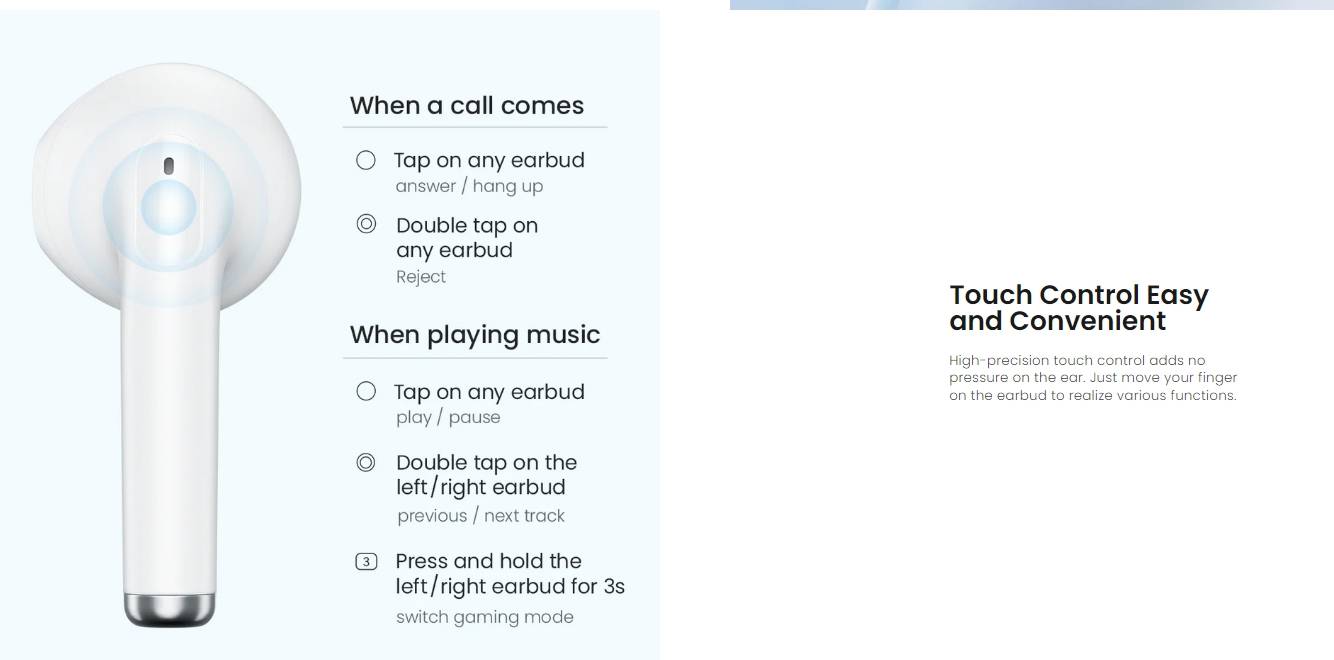This screenshot has width=1334, height=660.
Task: Click the double-tap icon beside "Double tap on the left/right earbud"
Action: 366,462
